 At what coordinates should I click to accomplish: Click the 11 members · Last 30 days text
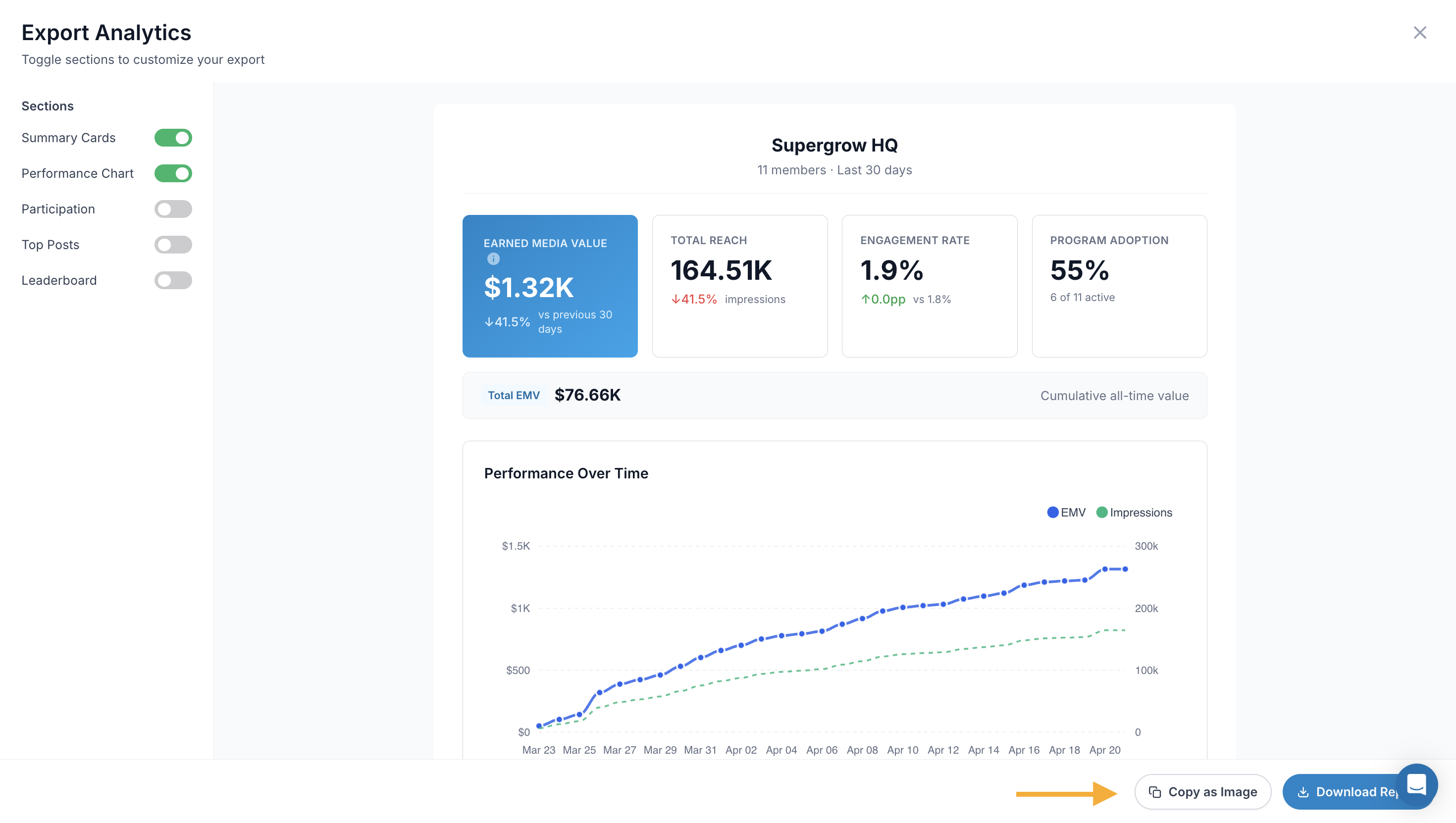coord(835,170)
